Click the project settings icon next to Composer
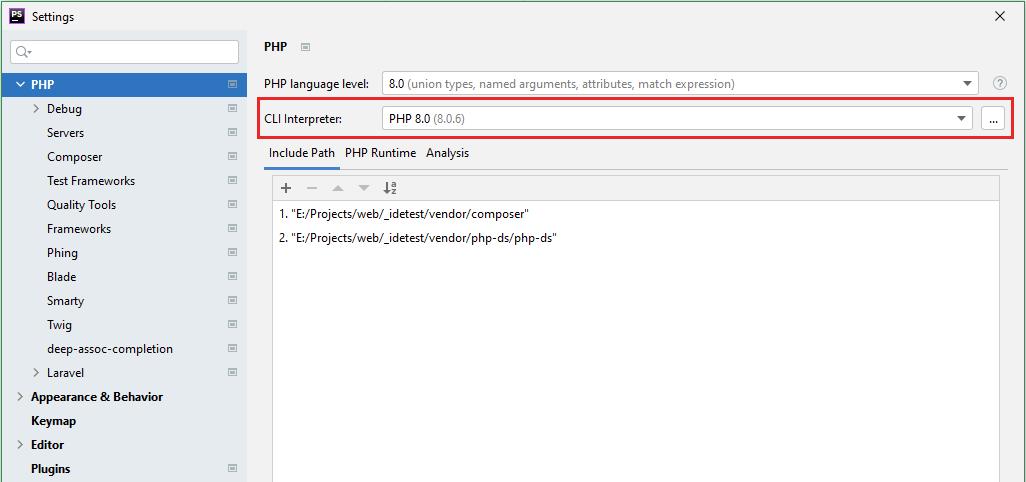The image size is (1026, 482). coord(232,157)
